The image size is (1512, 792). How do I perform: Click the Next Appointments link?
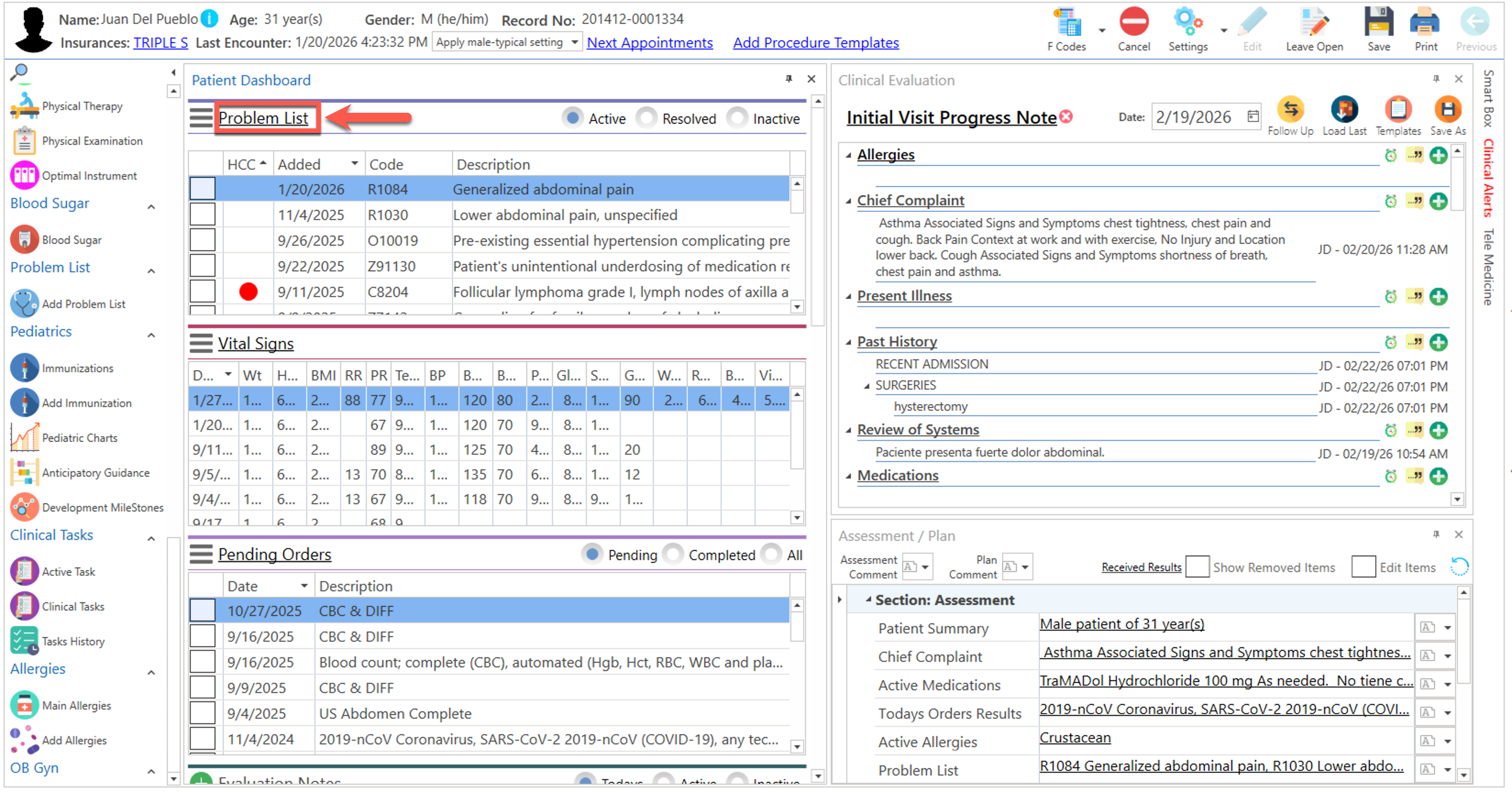pyautogui.click(x=649, y=43)
